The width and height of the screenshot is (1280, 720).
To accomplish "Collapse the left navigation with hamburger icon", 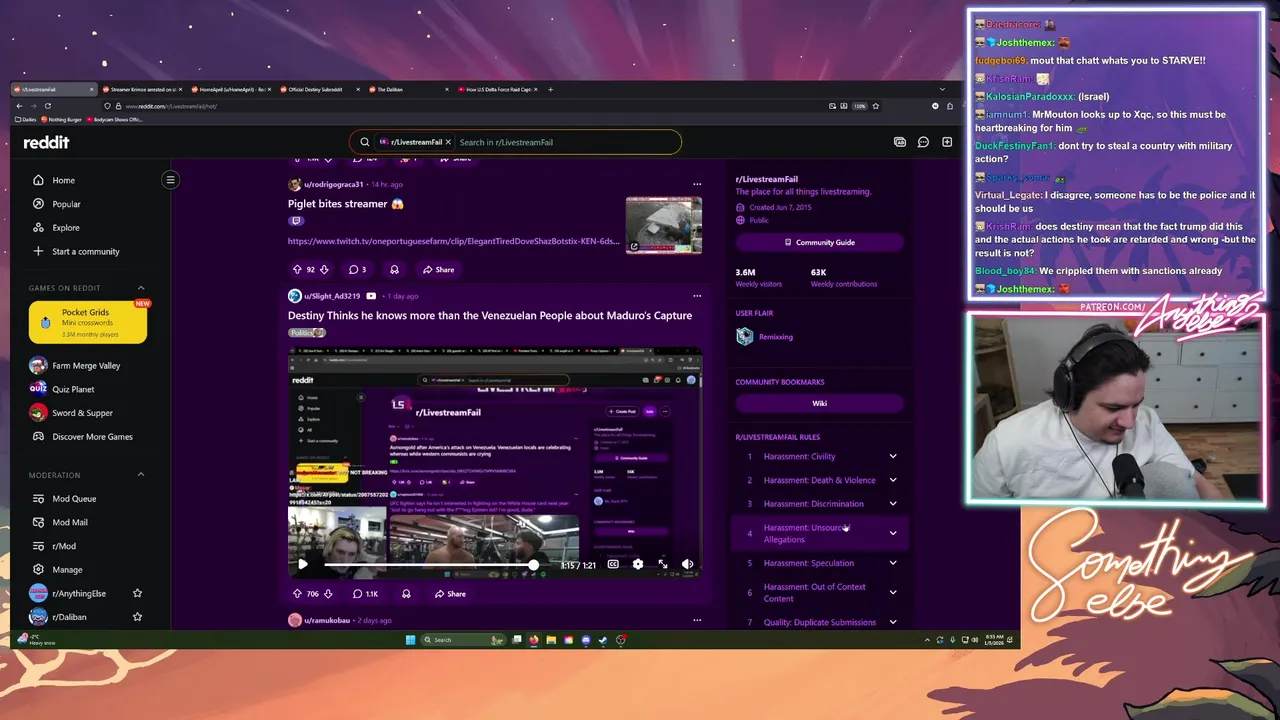I will (170, 180).
